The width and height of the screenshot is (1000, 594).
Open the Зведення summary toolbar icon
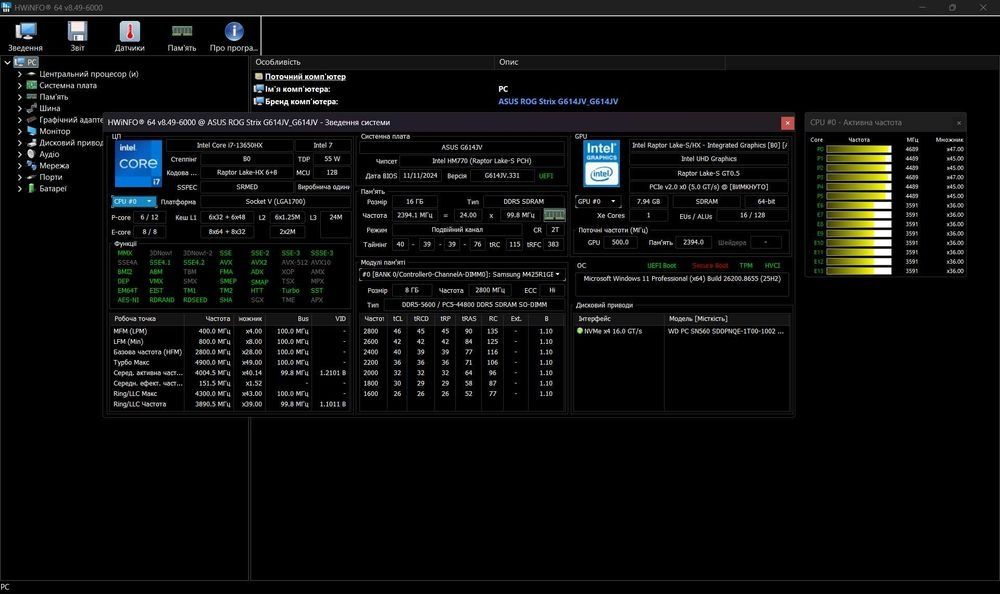[26, 36]
